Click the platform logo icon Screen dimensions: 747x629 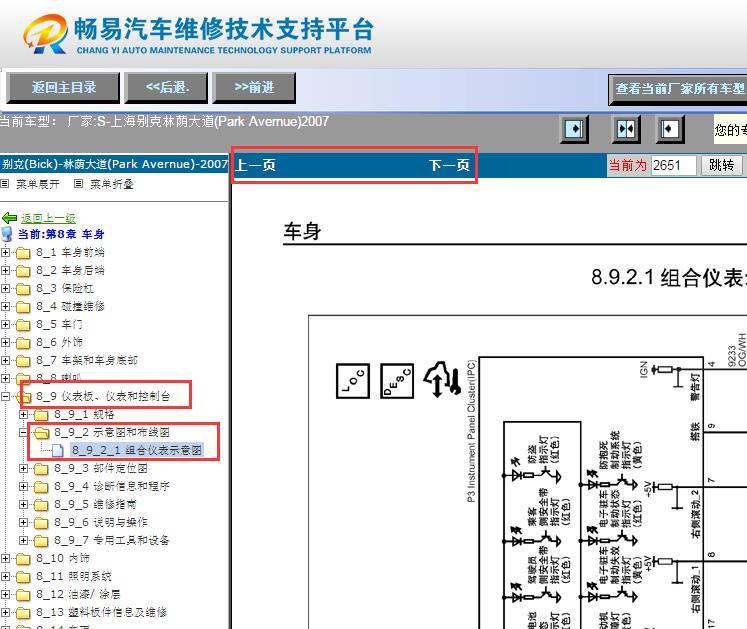click(45, 33)
